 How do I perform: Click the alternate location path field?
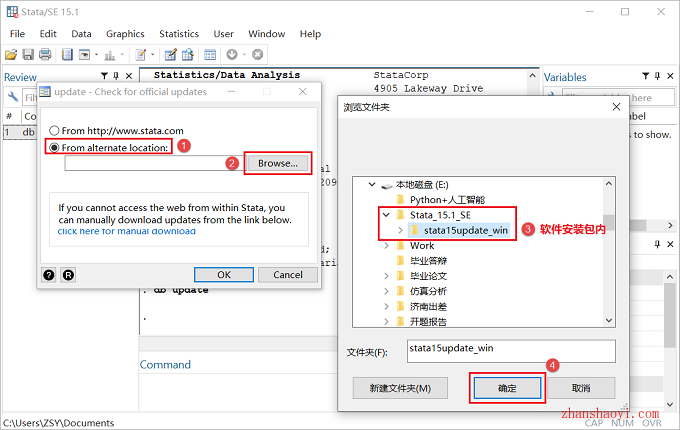coord(153,163)
